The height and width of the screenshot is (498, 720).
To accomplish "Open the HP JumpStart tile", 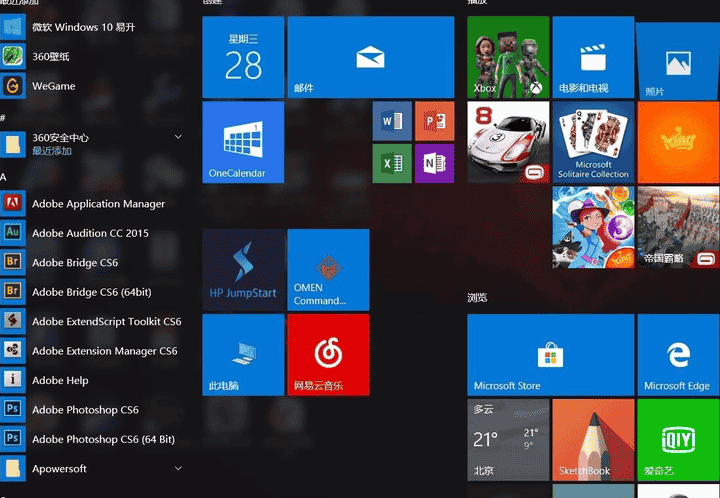I will 243,269.
